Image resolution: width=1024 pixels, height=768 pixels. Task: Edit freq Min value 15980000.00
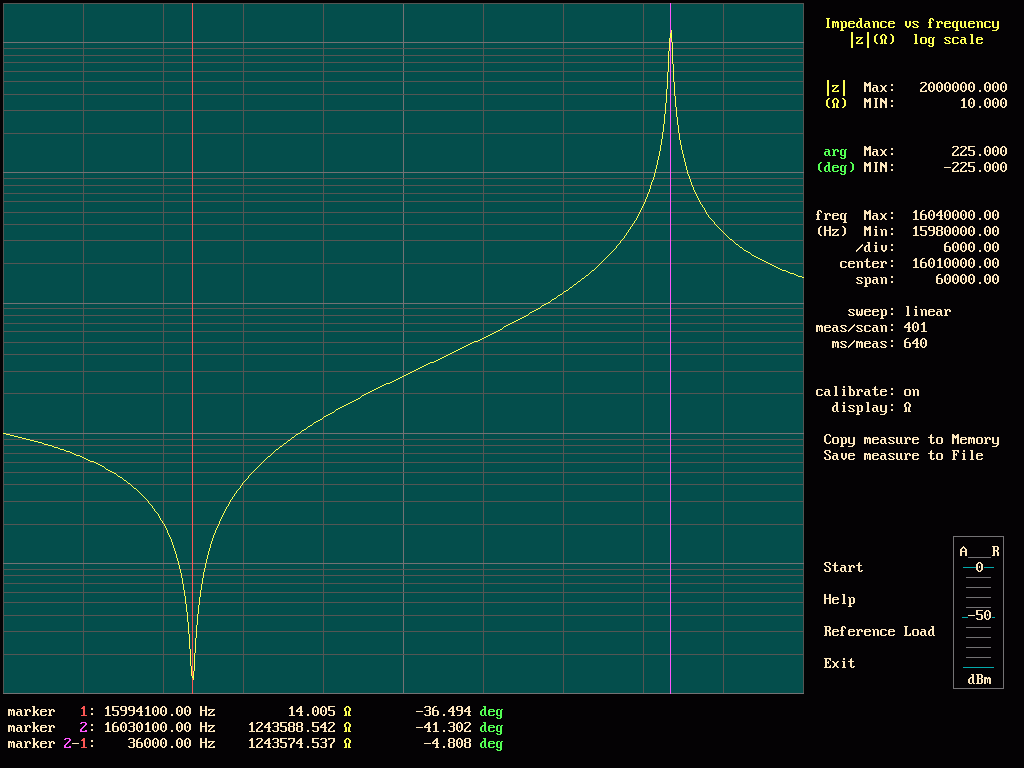pos(955,231)
